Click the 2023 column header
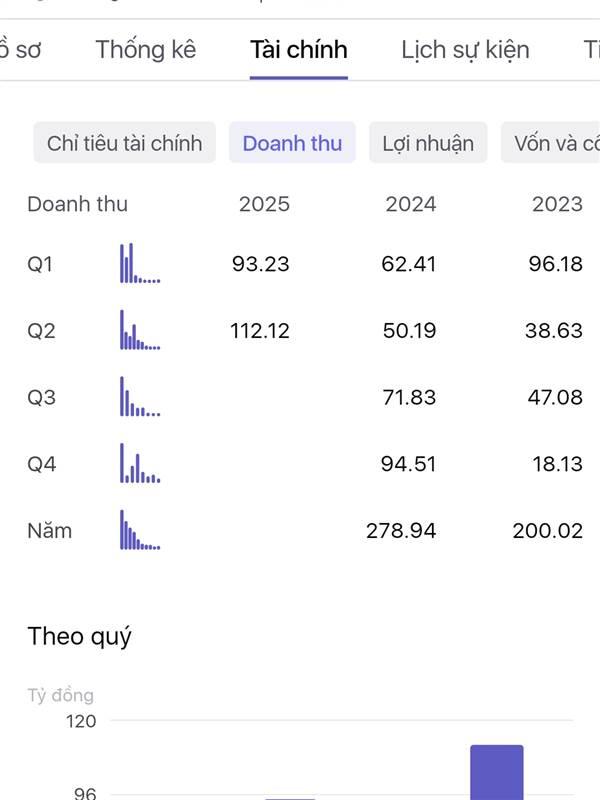Screen dimensions: 600x800 click(557, 204)
